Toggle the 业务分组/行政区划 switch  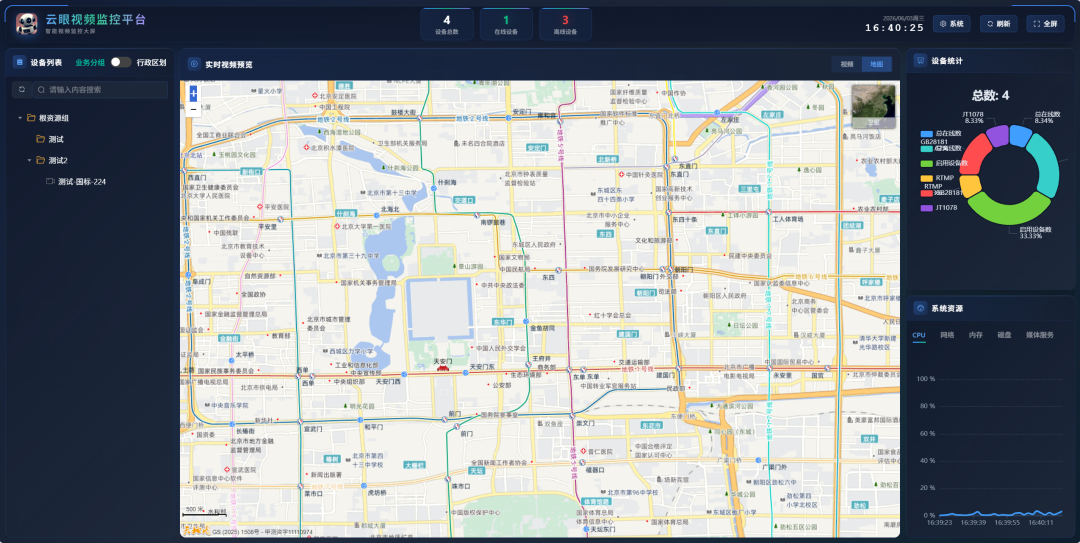click(x=121, y=62)
